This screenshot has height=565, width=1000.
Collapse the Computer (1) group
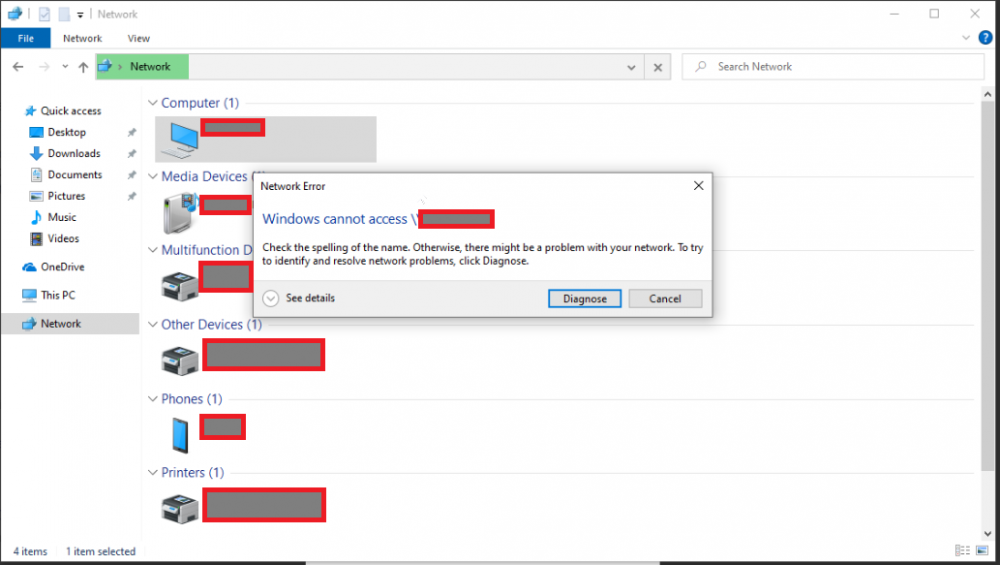[x=152, y=103]
